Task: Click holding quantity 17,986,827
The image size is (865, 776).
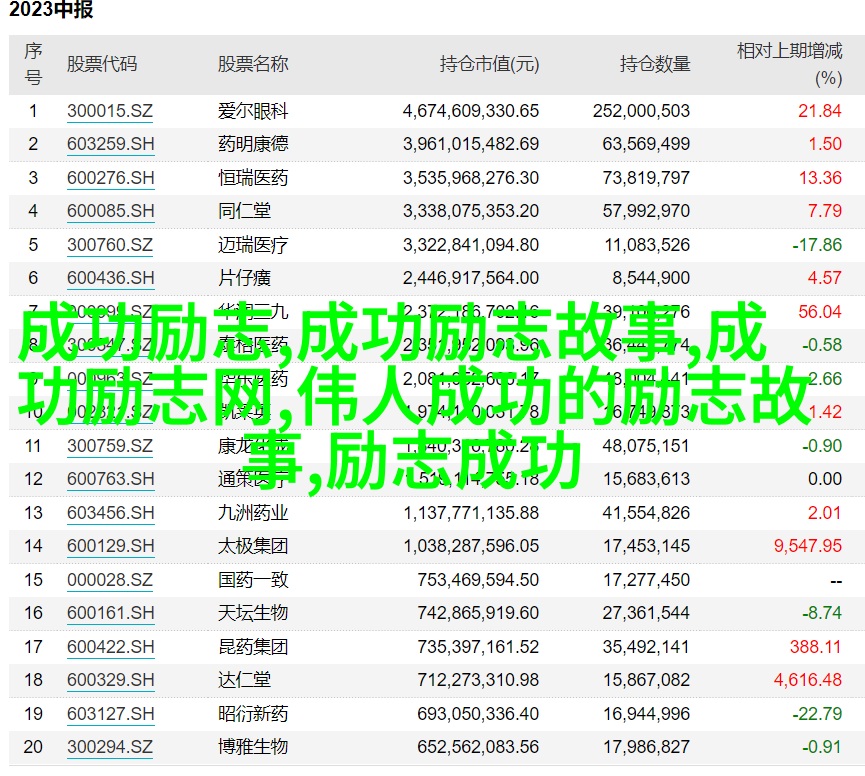Action: (646, 747)
